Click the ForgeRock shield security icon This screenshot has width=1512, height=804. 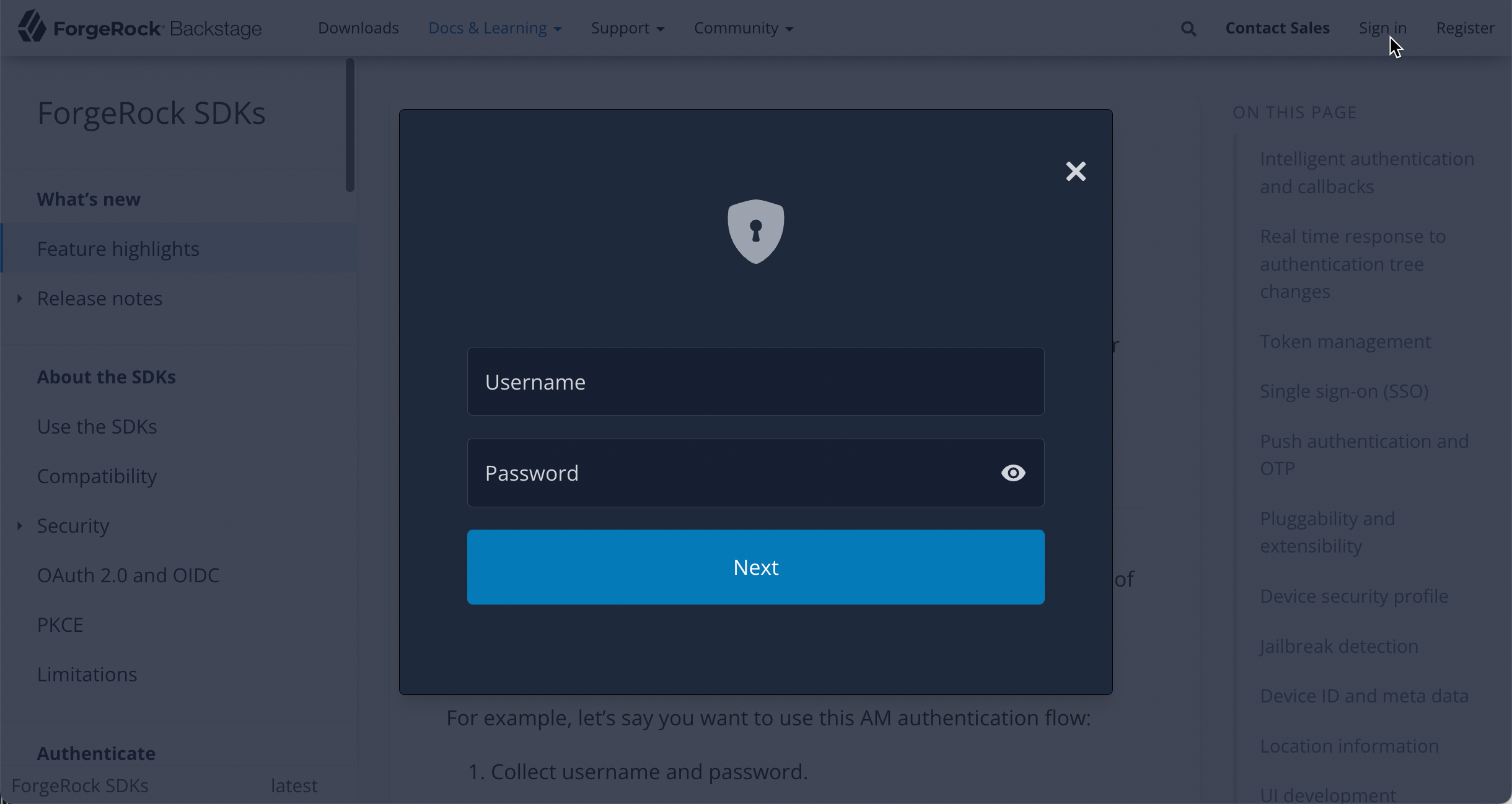point(756,232)
